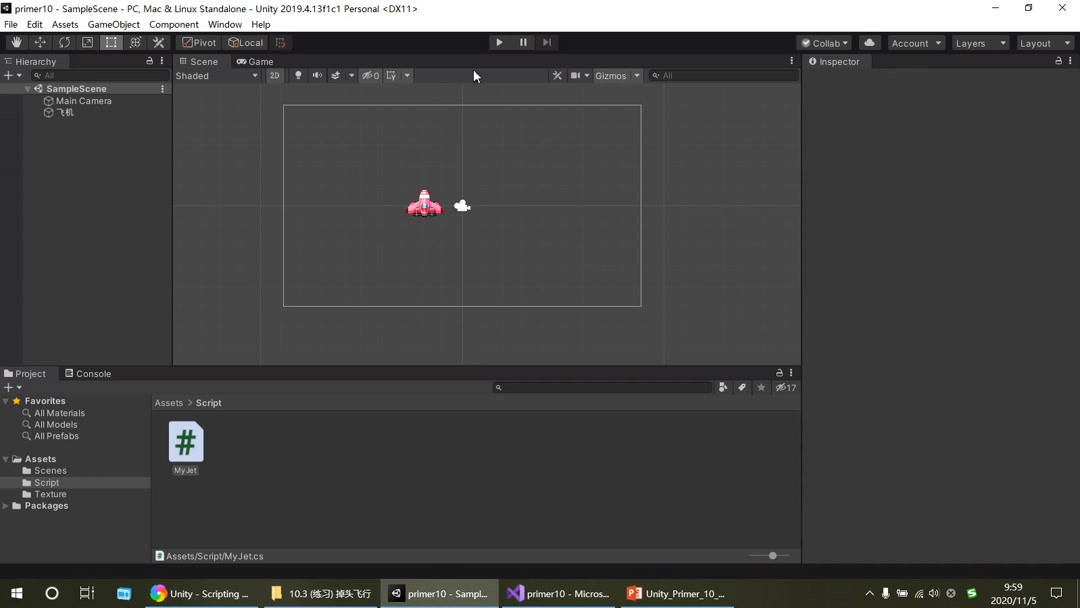Switch transform pivot between Pivot and Center
The height and width of the screenshot is (608, 1080).
[198, 42]
